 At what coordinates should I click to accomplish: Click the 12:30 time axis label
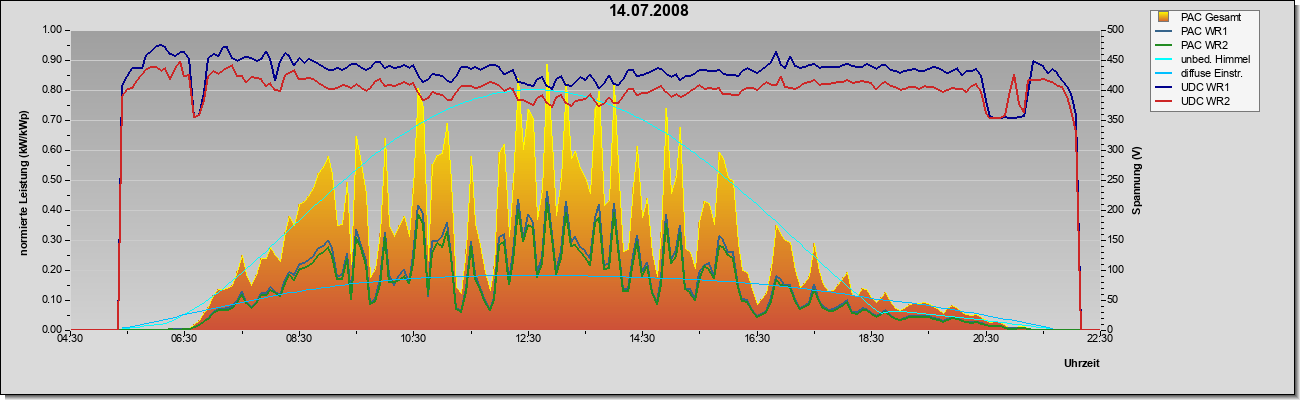click(528, 340)
